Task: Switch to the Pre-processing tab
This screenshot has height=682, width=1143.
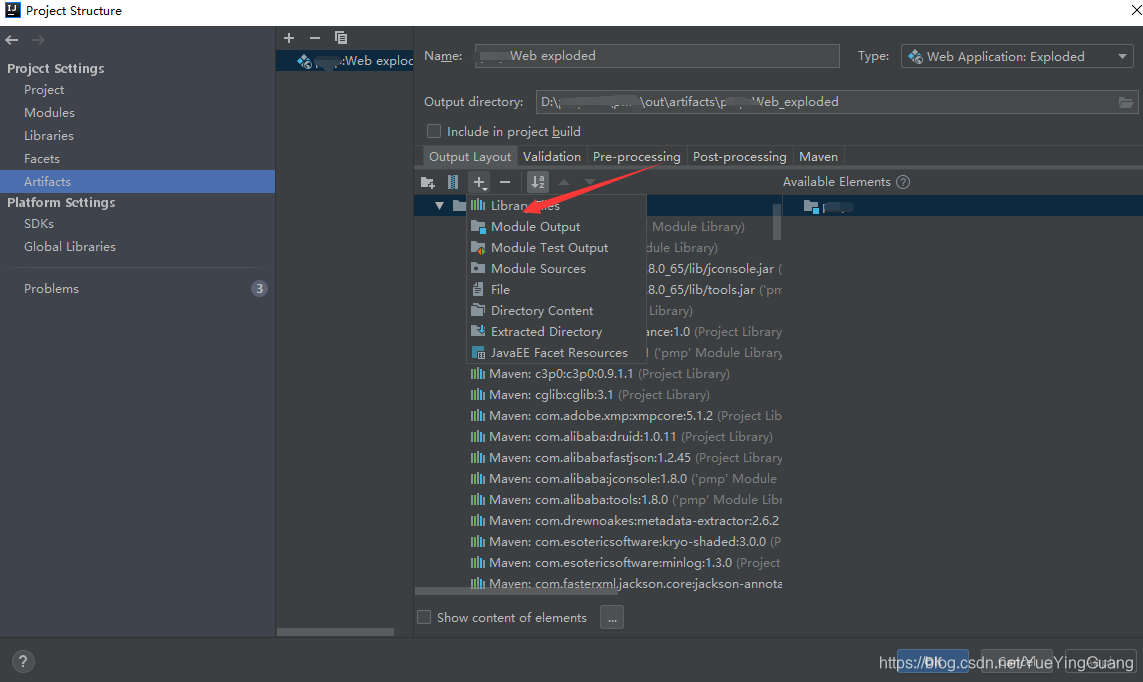Action: [x=636, y=157]
